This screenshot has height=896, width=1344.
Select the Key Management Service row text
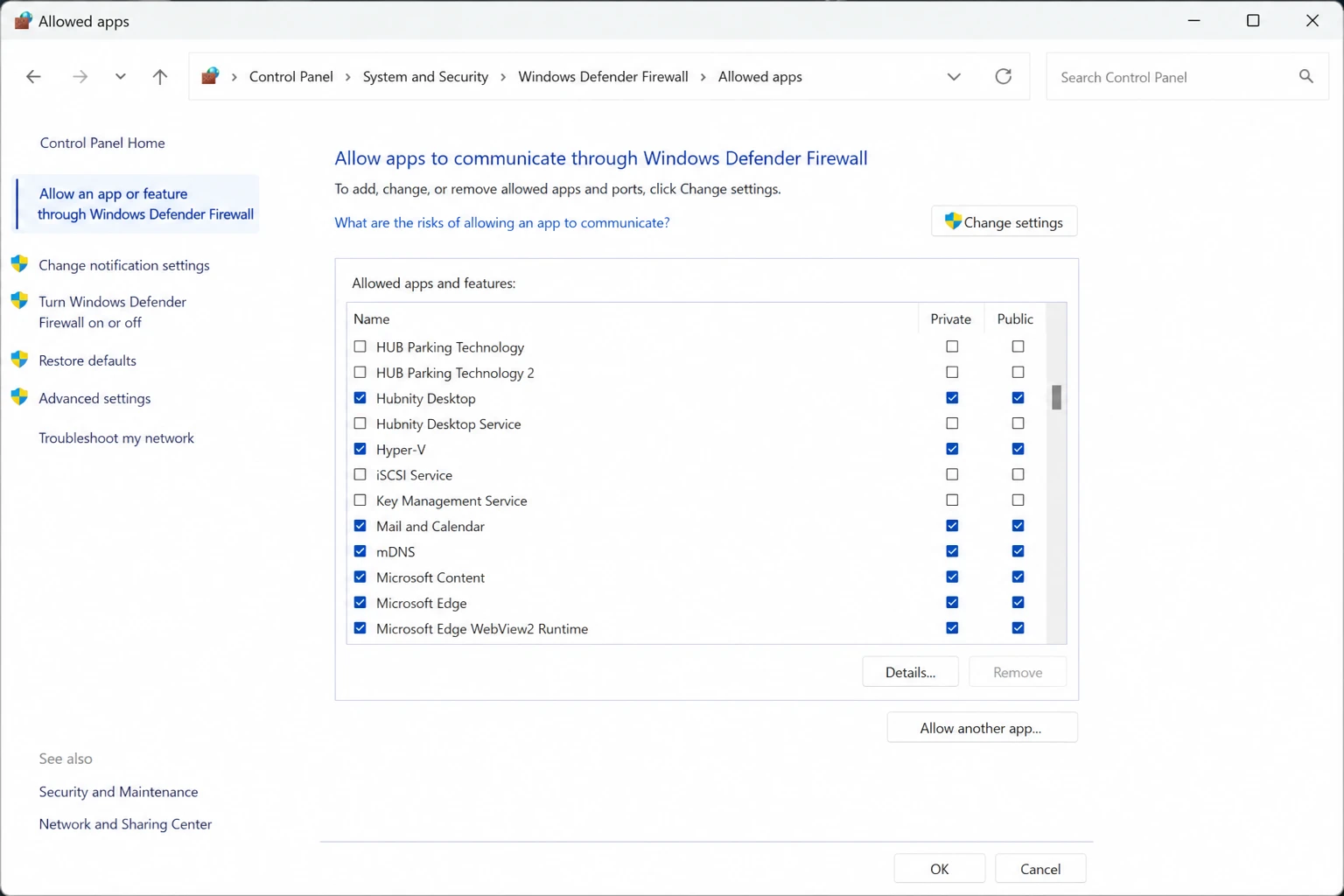[x=451, y=500]
